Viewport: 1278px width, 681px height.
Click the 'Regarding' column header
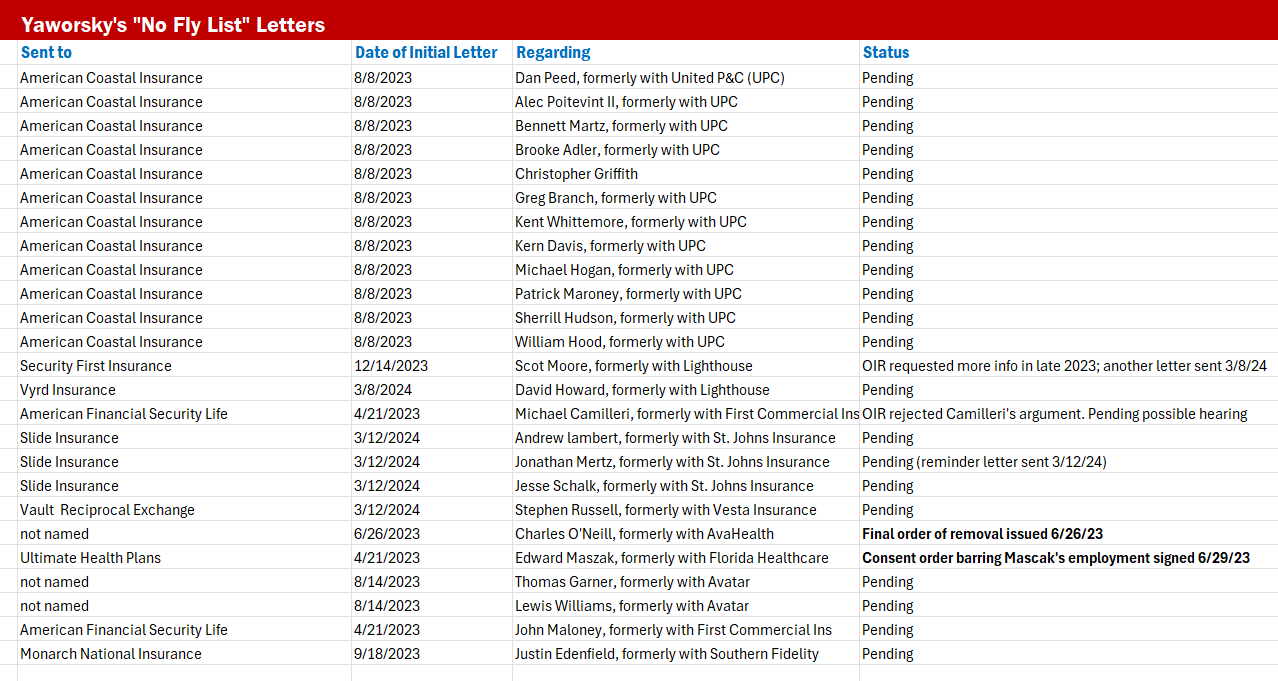(x=552, y=53)
